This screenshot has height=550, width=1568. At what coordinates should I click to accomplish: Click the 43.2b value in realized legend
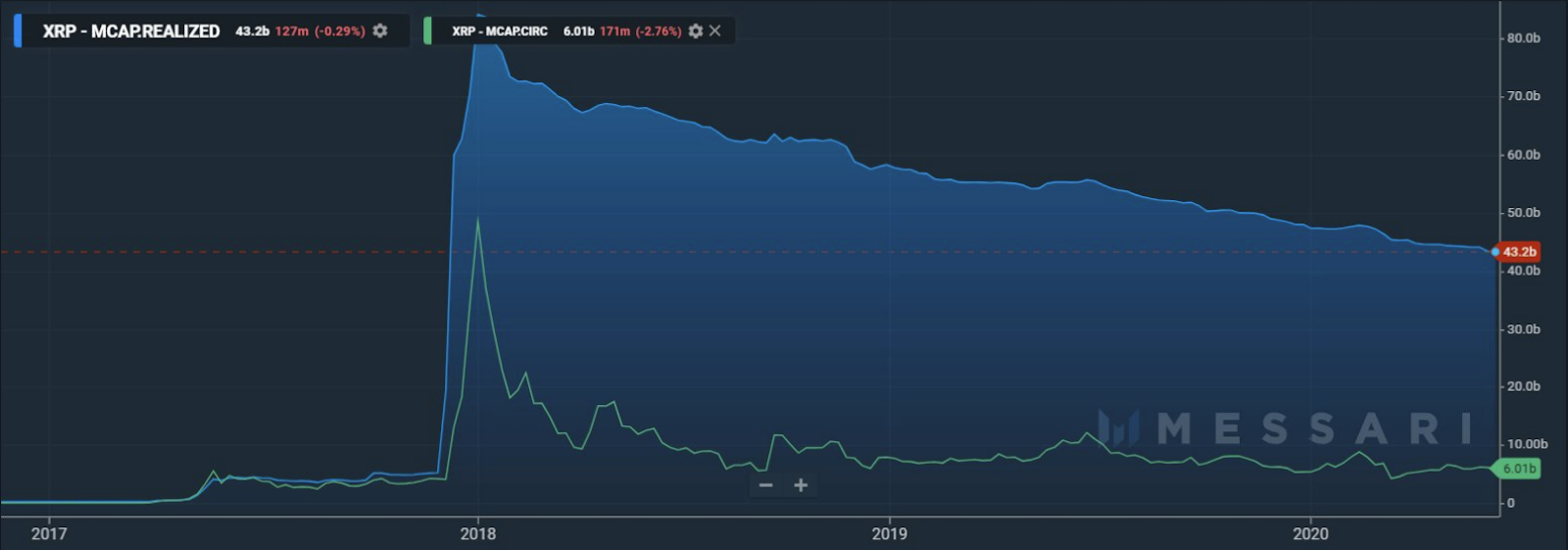click(x=252, y=31)
